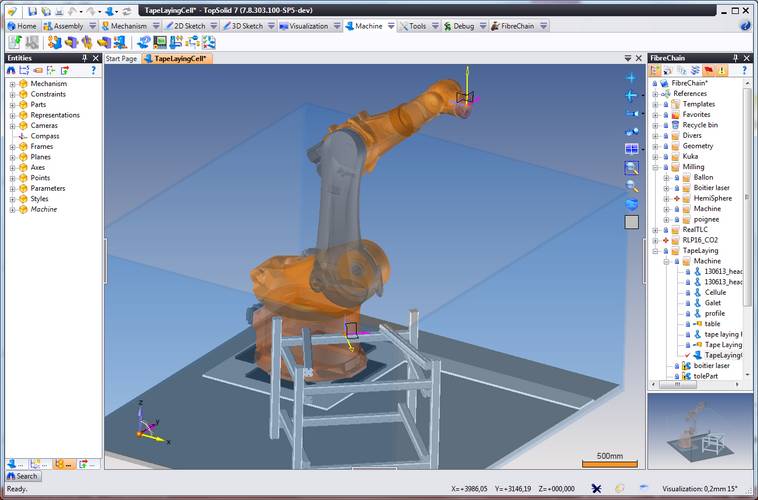
Task: Click the tag icon in Entities toolbar
Action: click(x=38, y=71)
